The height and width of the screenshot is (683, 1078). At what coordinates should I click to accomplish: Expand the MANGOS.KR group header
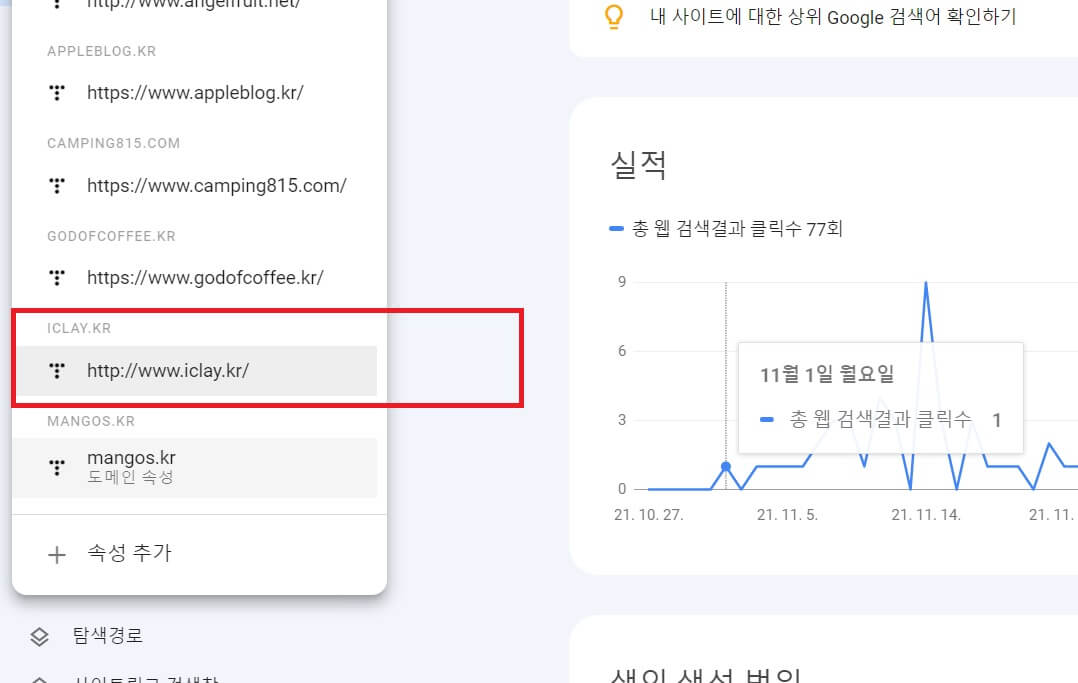90,421
